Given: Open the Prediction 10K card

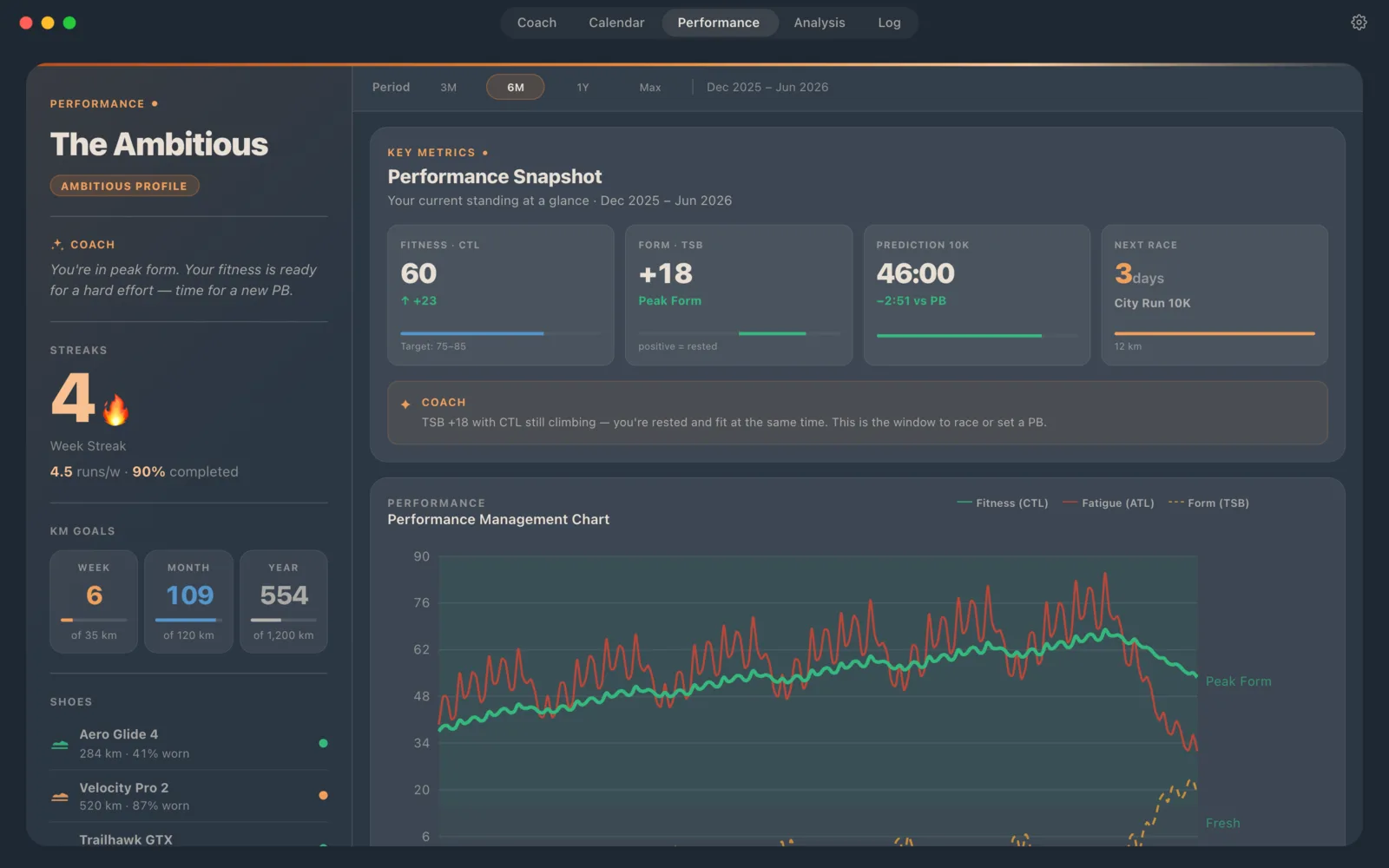Looking at the screenshot, I should (977, 295).
